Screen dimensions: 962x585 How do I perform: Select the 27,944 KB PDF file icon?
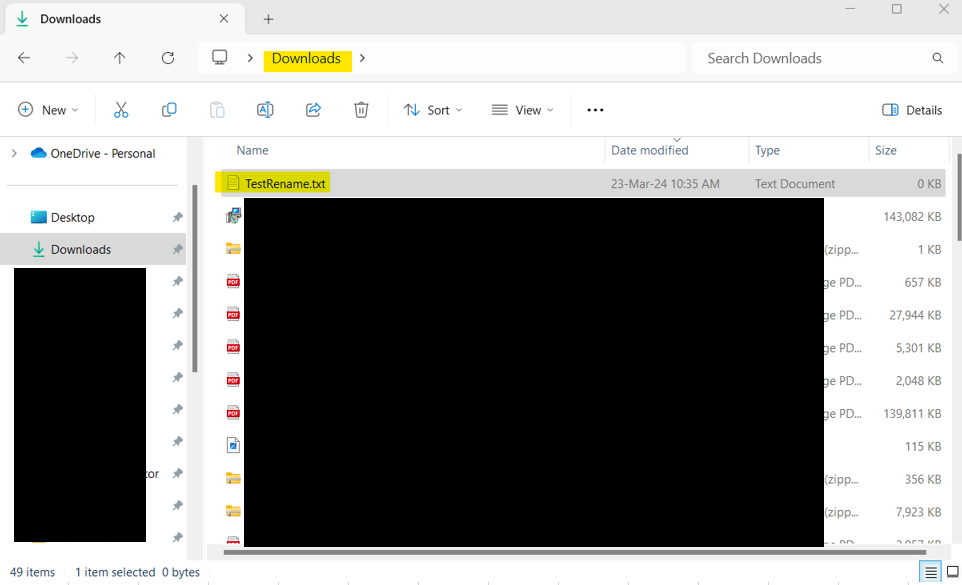point(233,315)
